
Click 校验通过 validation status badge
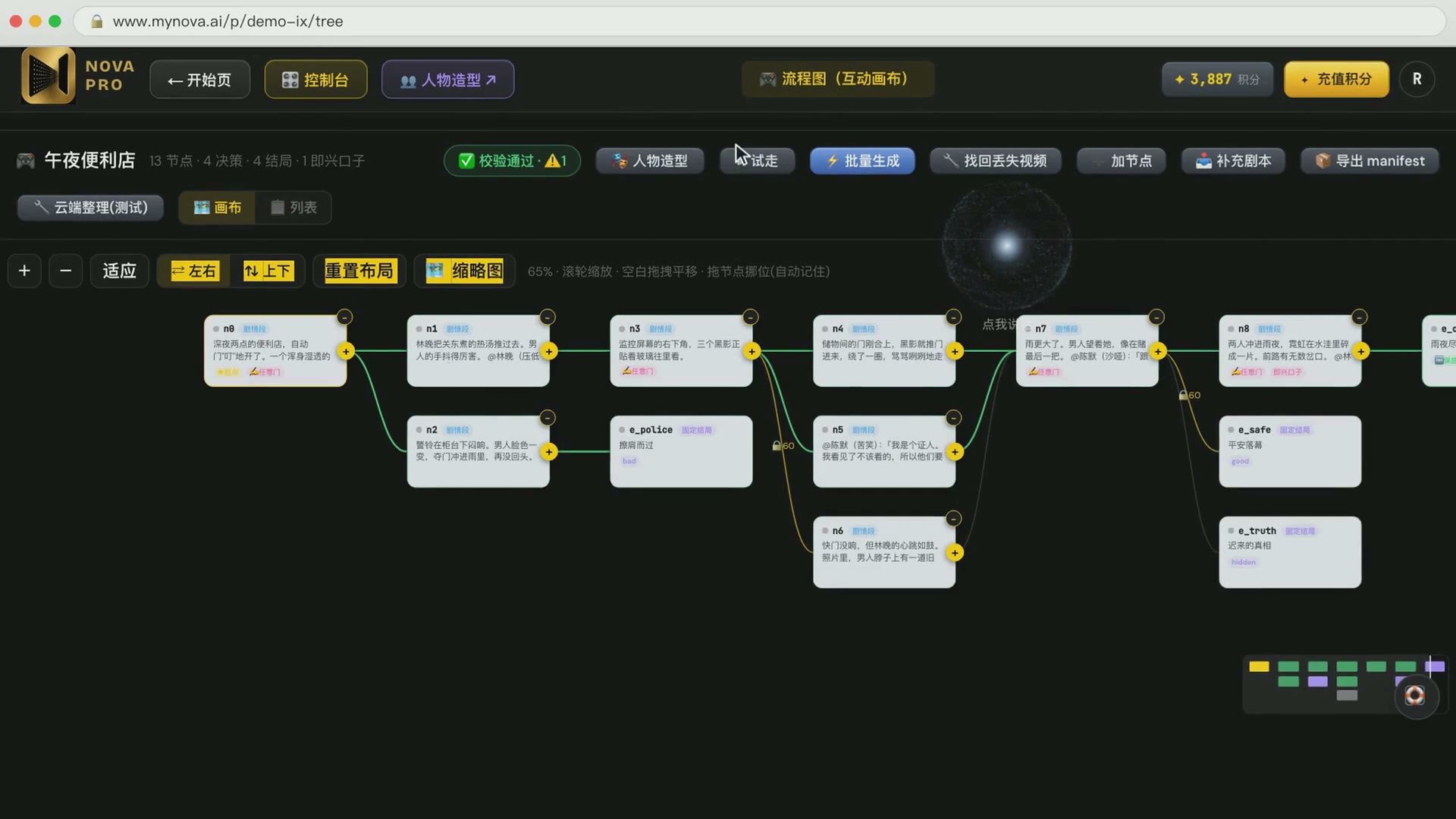(512, 161)
